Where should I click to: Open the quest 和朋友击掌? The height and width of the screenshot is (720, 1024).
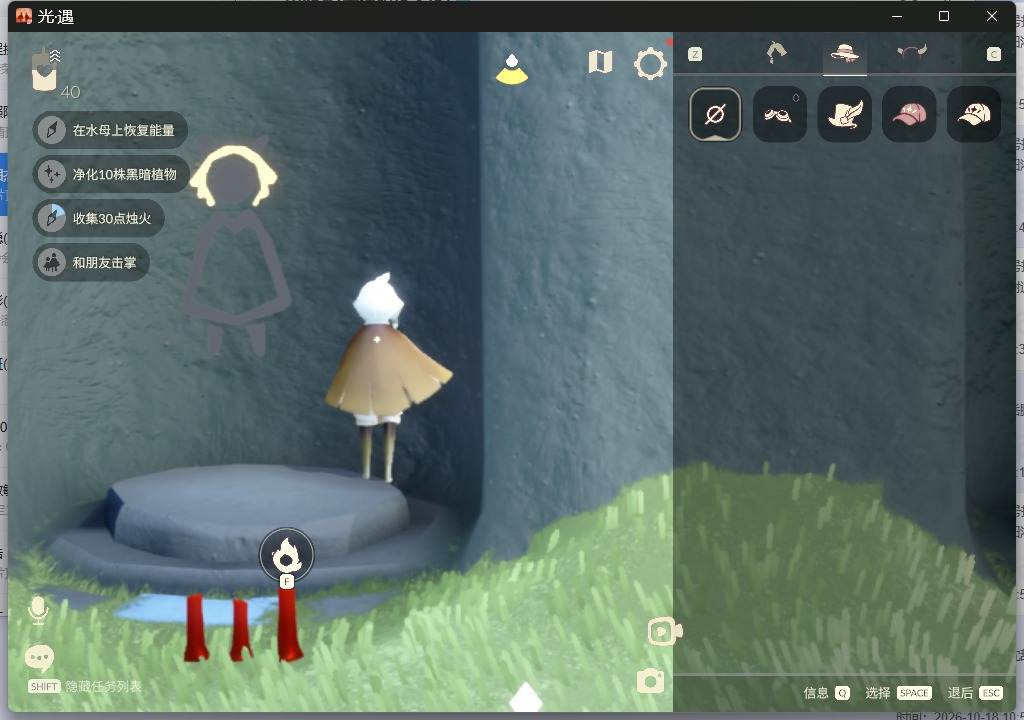click(91, 262)
